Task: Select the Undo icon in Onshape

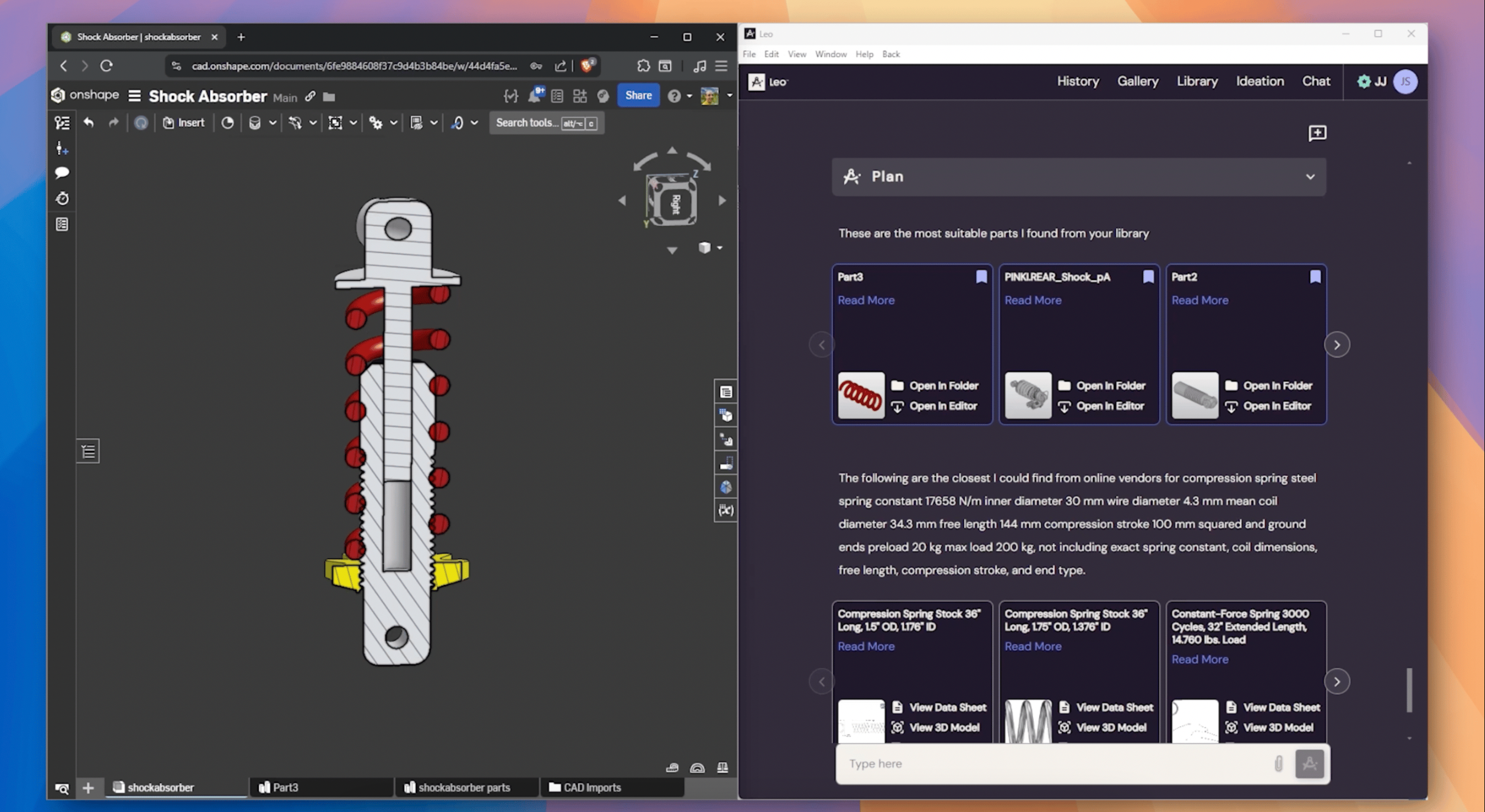Action: 88,122
